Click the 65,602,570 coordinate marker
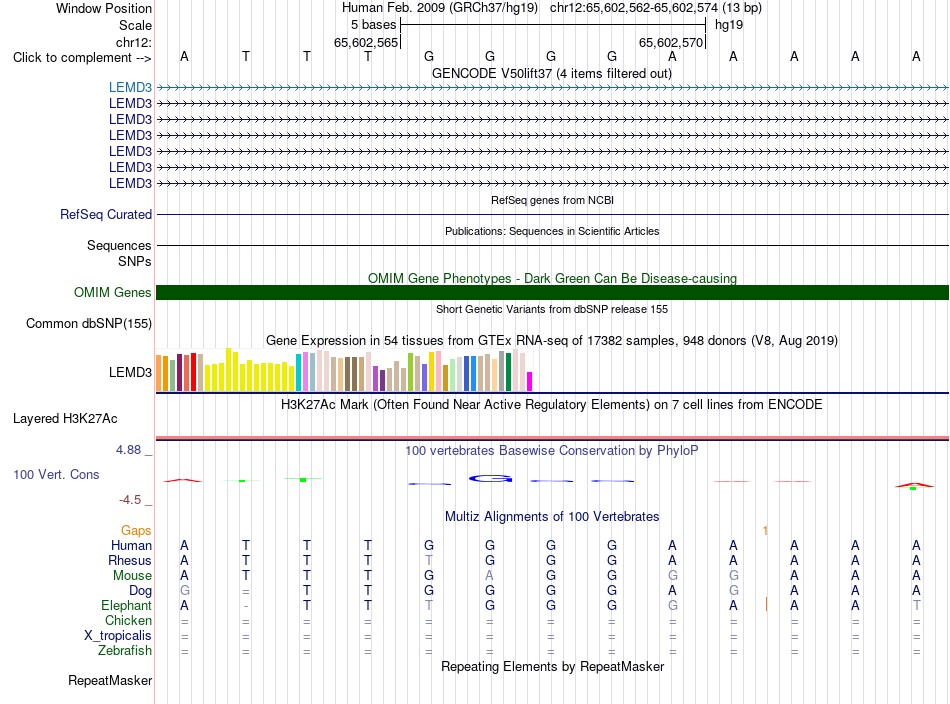The width and height of the screenshot is (950, 704). click(x=671, y=42)
